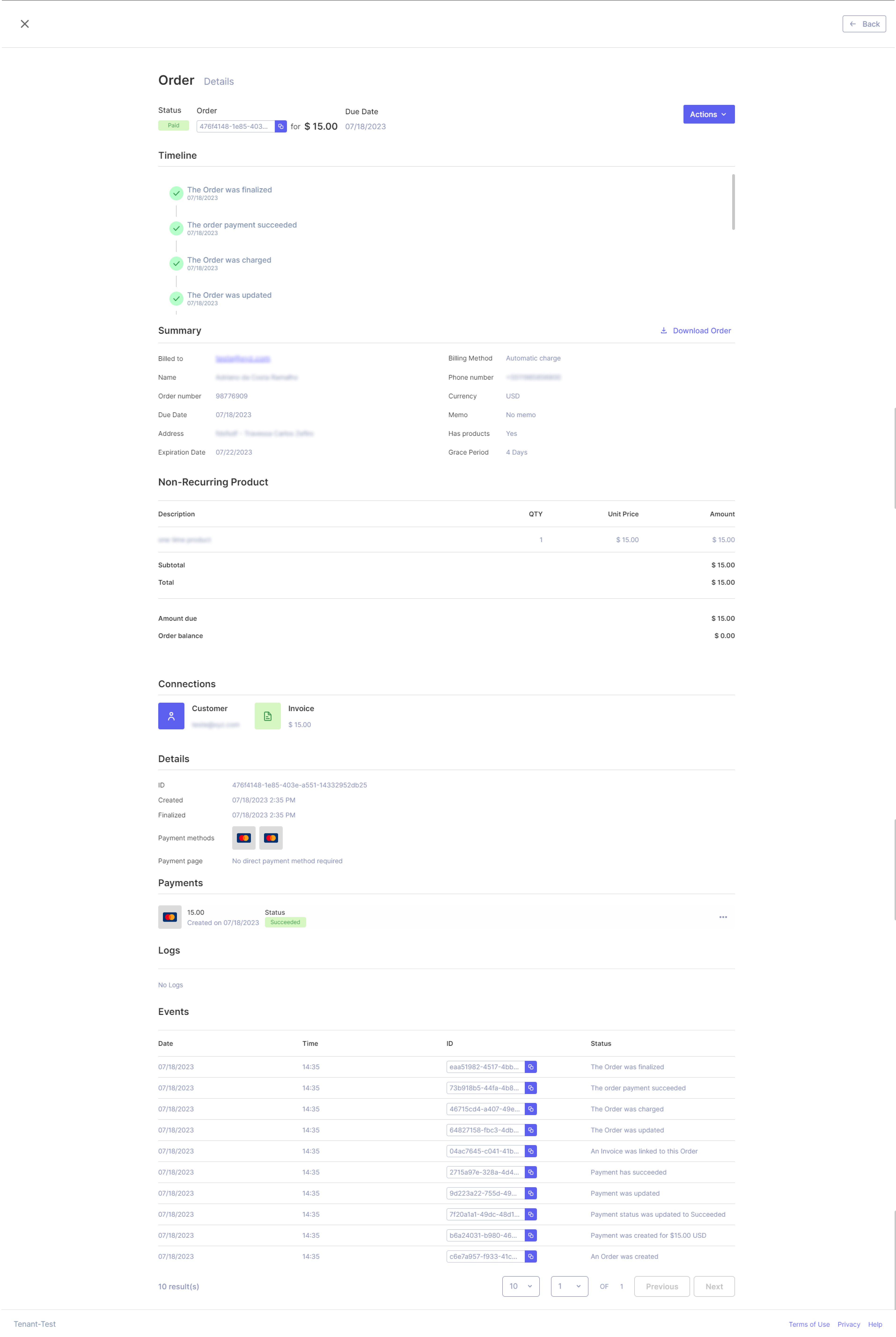Click the Events table Date column header

tap(165, 1043)
